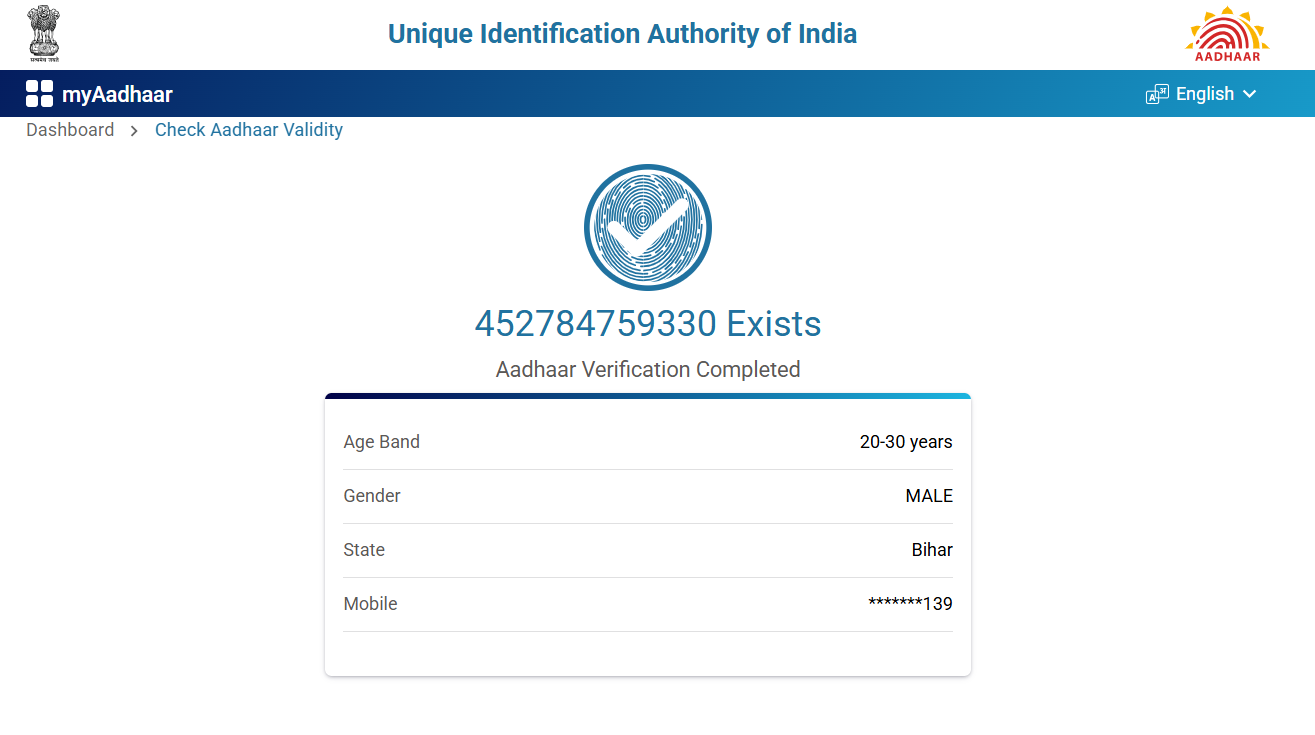Click the breadcrumb separator arrow
The height and width of the screenshot is (735, 1315).
134,131
